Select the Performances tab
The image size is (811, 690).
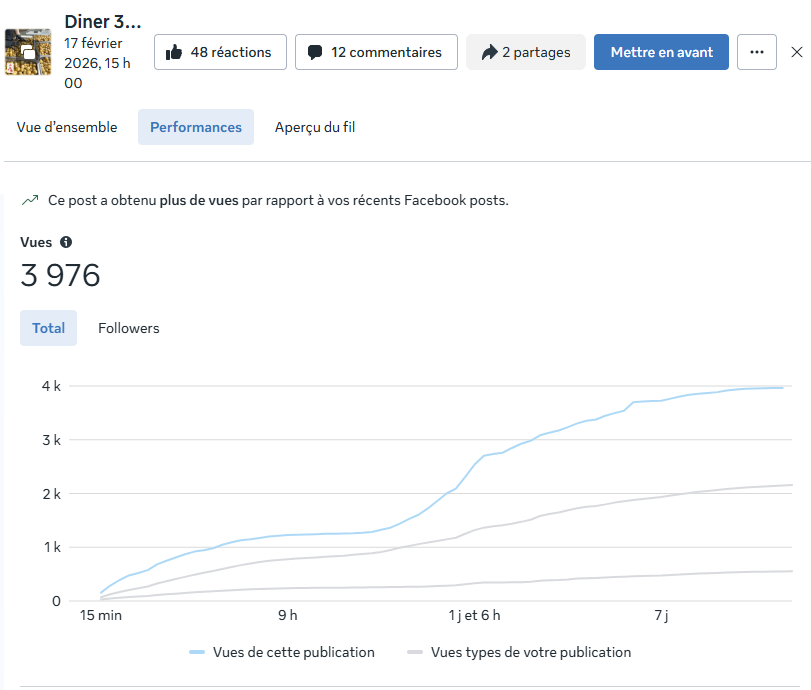196,127
